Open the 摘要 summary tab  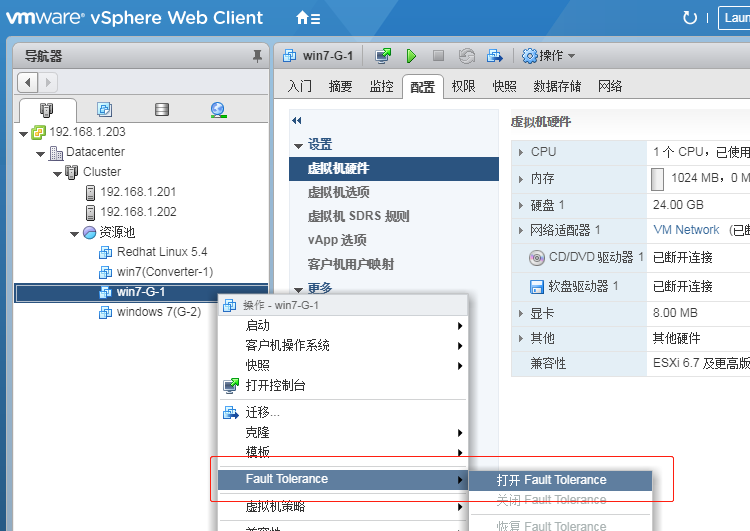[340, 87]
